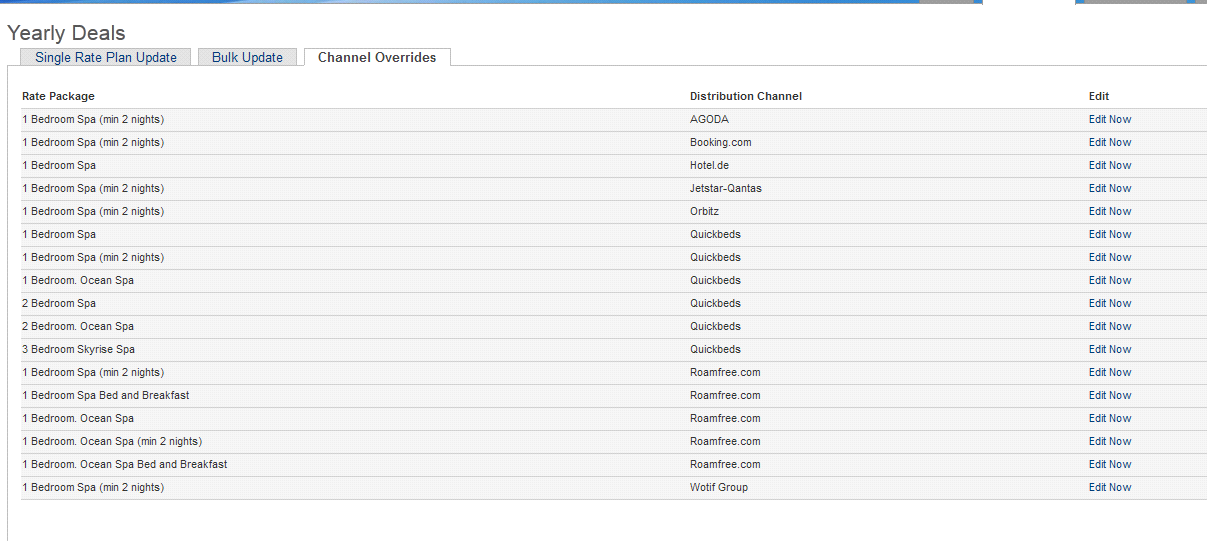Image resolution: width=1207 pixels, height=541 pixels.
Task: Click the Jetstar-Qantas channel cell
Action: pyautogui.click(x=726, y=188)
